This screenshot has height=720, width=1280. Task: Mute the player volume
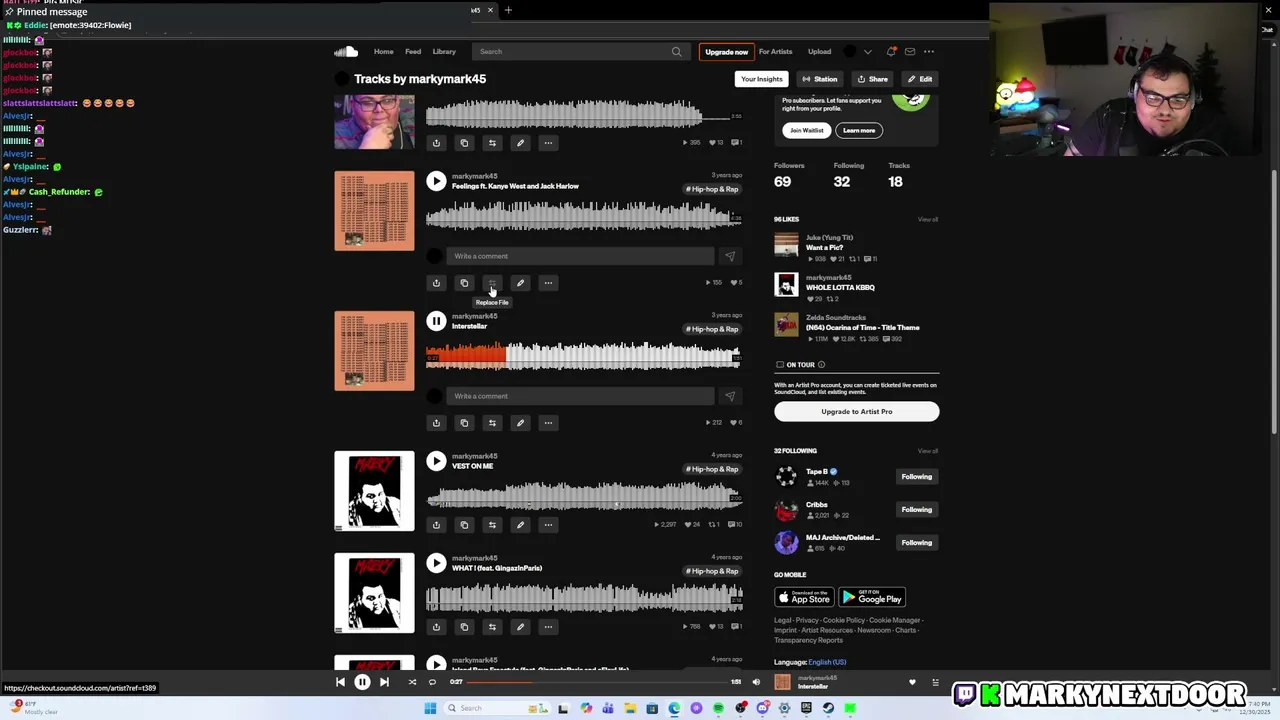coord(756,682)
